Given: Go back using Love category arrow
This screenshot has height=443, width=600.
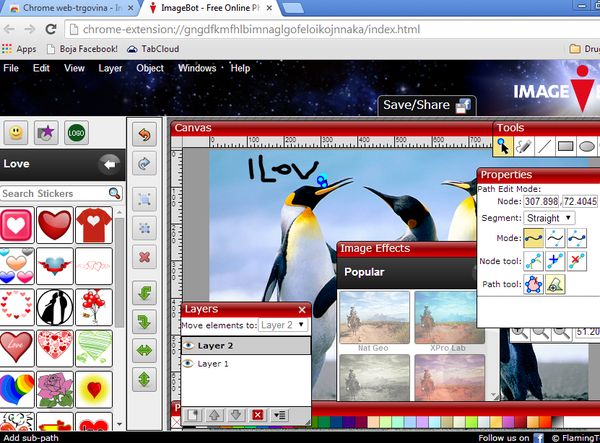Looking at the screenshot, I should 109,164.
